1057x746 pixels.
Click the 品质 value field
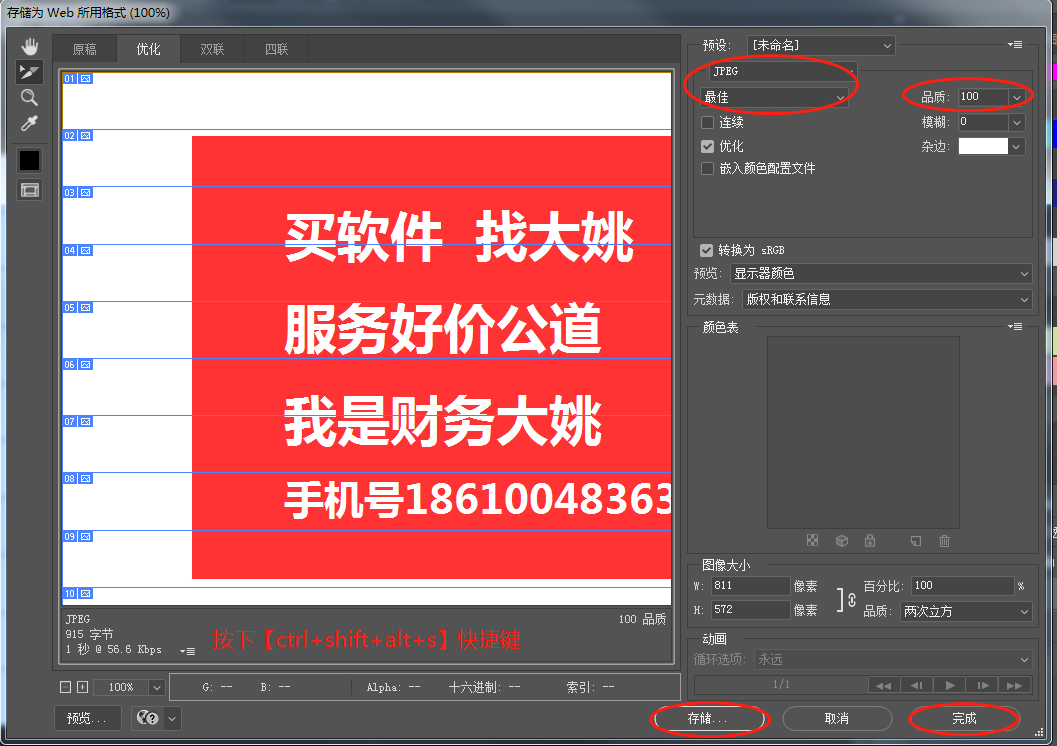click(983, 97)
